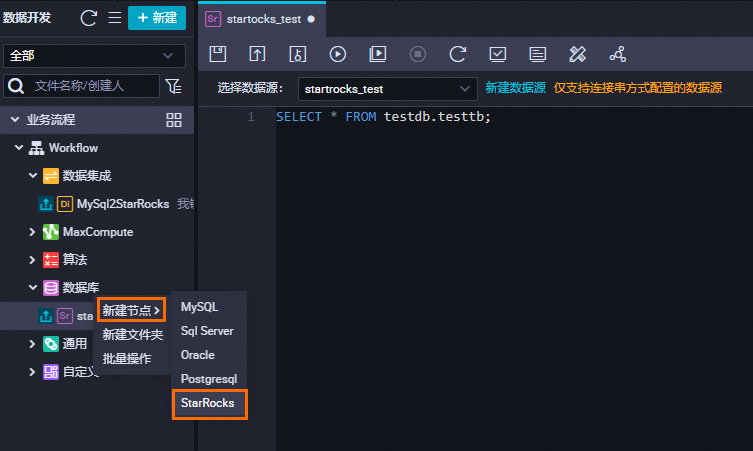The image size is (753, 451).
Task: Select Postgresql node type
Action: 209,378
